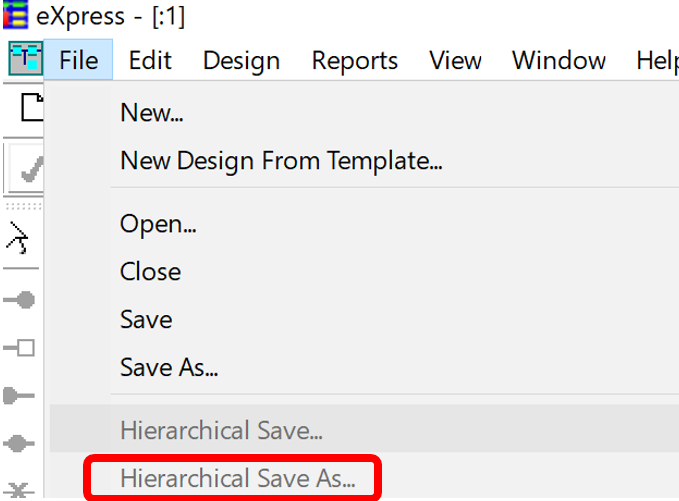The width and height of the screenshot is (679, 501).
Task: Select the half-circle ended line tool
Action: click(19, 396)
